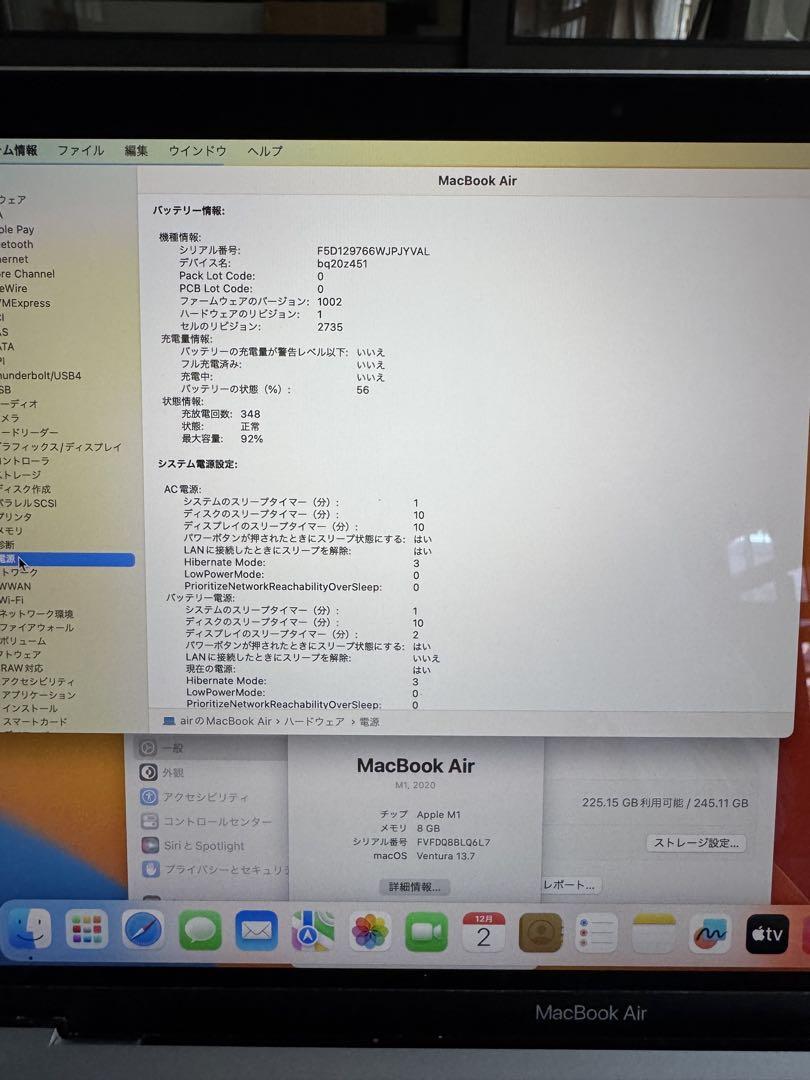Click the 状態 value 正常

pos(250,426)
